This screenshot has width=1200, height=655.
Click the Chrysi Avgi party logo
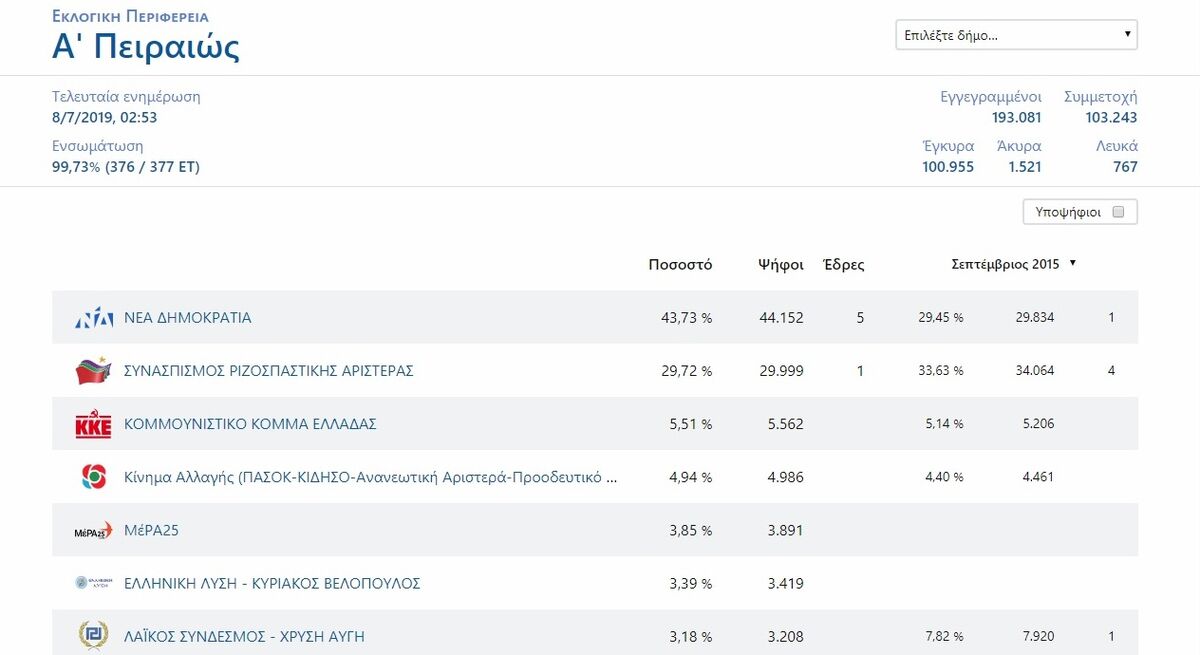click(x=94, y=636)
